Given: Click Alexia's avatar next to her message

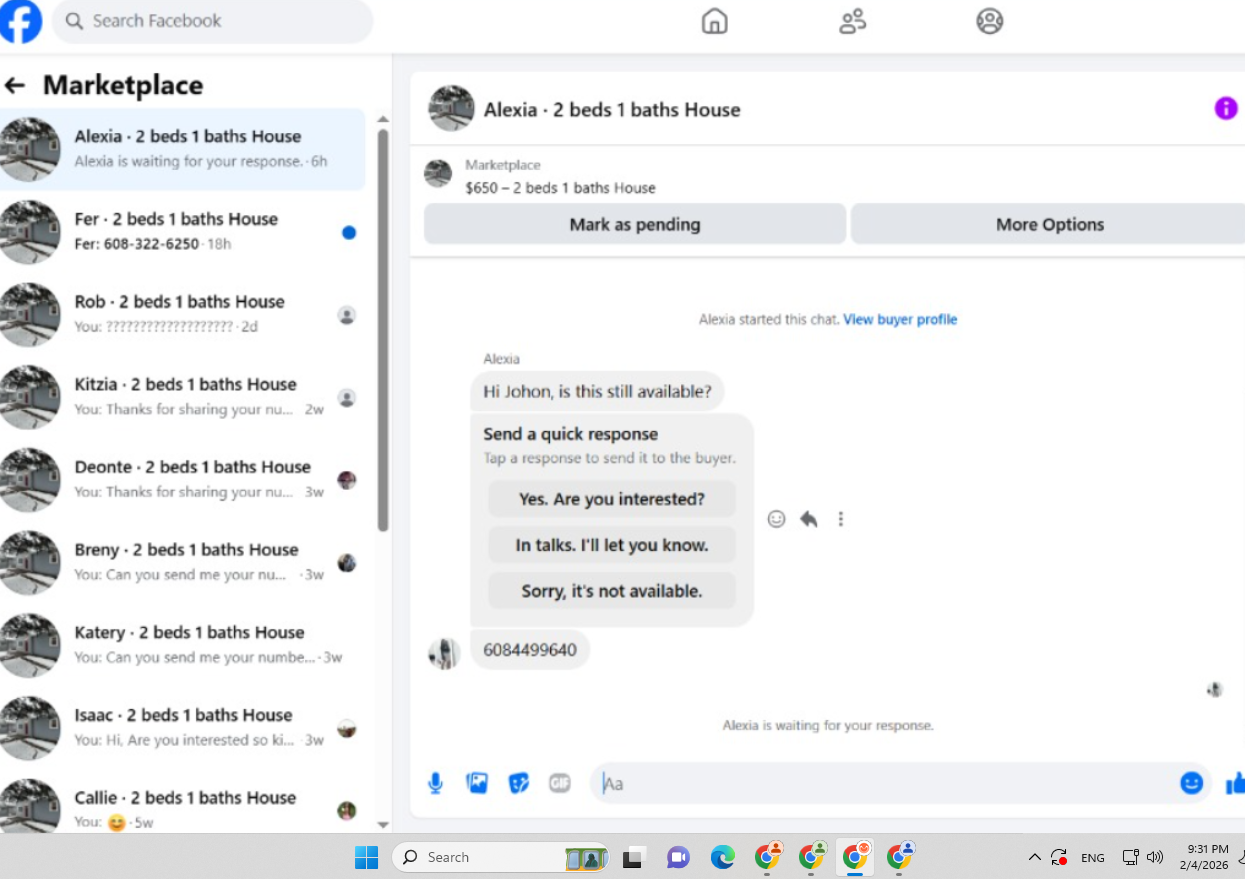Looking at the screenshot, I should click(444, 654).
